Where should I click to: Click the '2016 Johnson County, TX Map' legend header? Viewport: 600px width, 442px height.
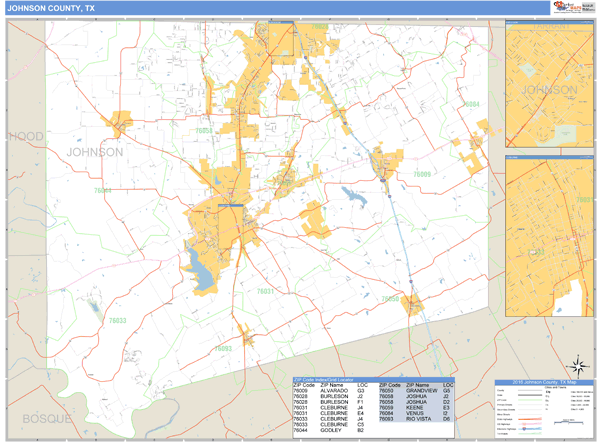click(544, 382)
